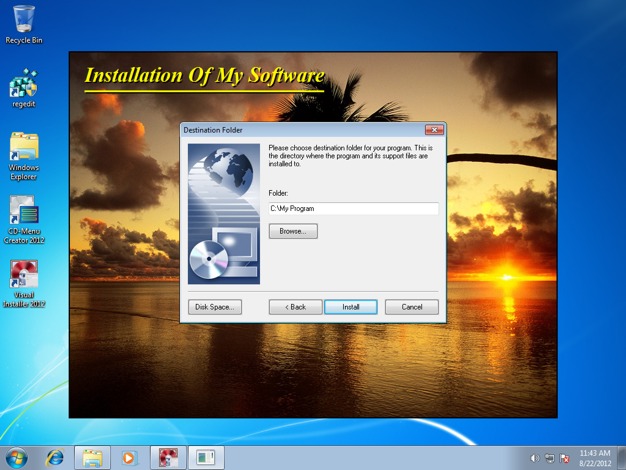Close the Destination Folder dialog
626x470 pixels.
[434, 130]
